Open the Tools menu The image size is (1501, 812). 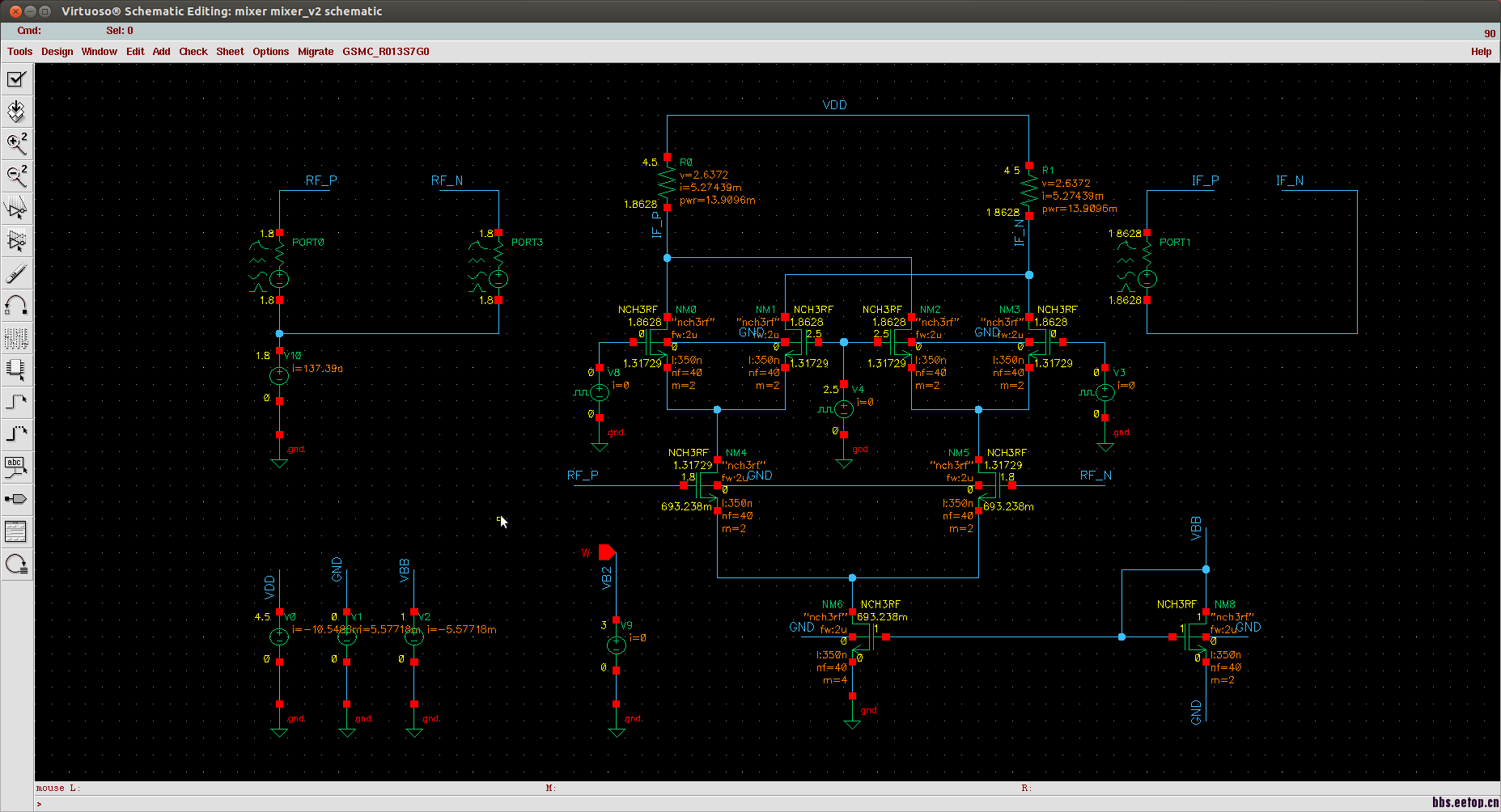point(19,52)
